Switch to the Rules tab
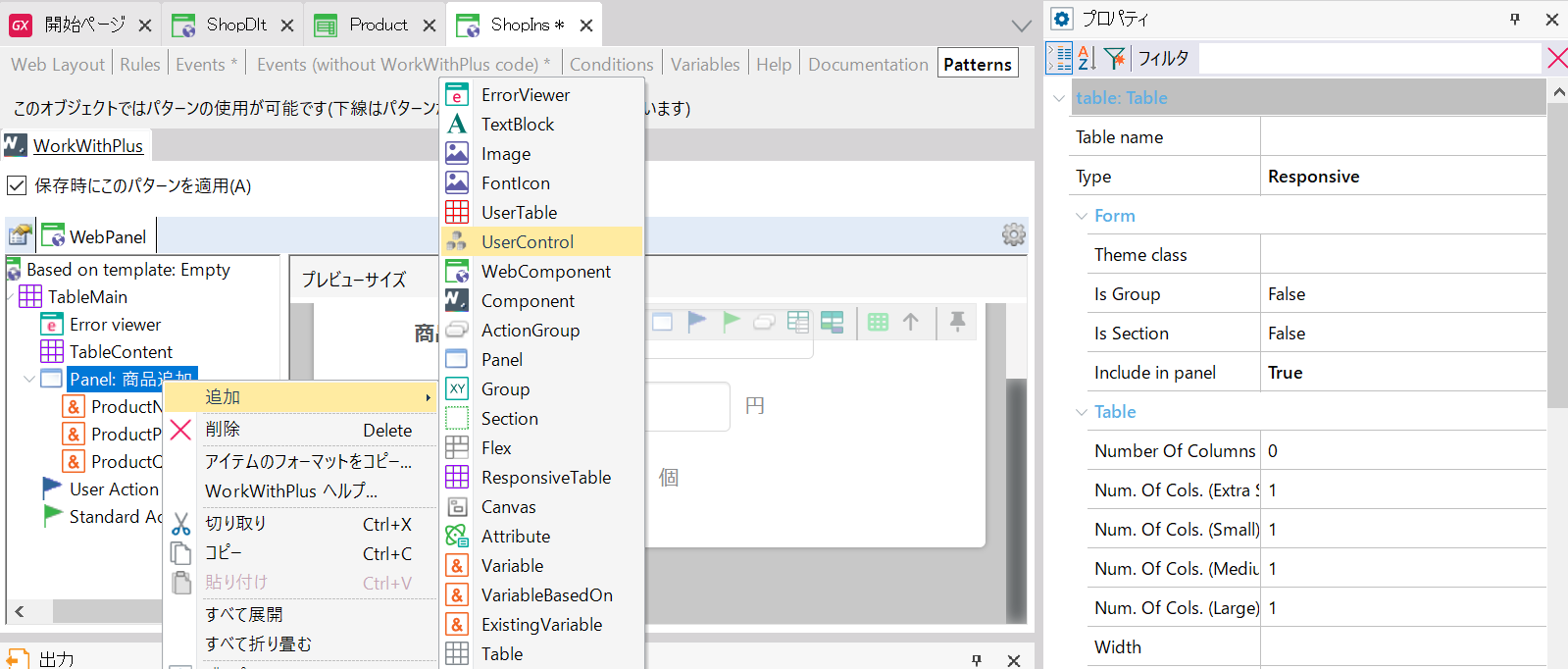This screenshot has height=669, width=1568. tap(140, 65)
